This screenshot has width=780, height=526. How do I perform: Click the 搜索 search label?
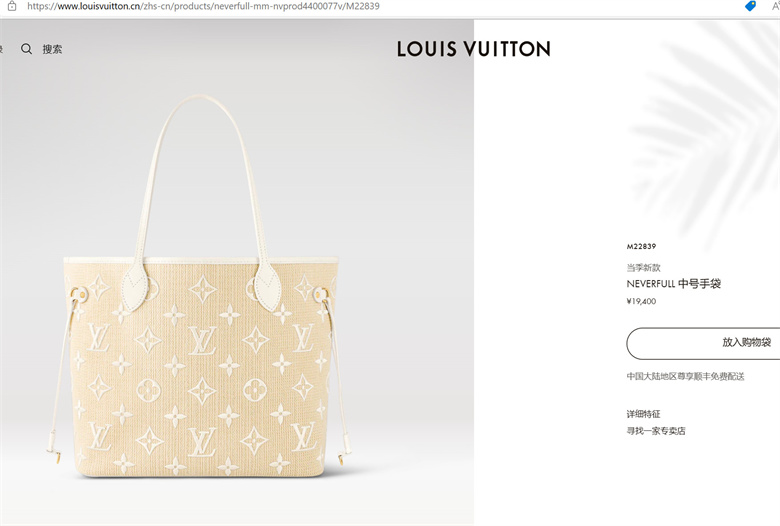(52, 49)
